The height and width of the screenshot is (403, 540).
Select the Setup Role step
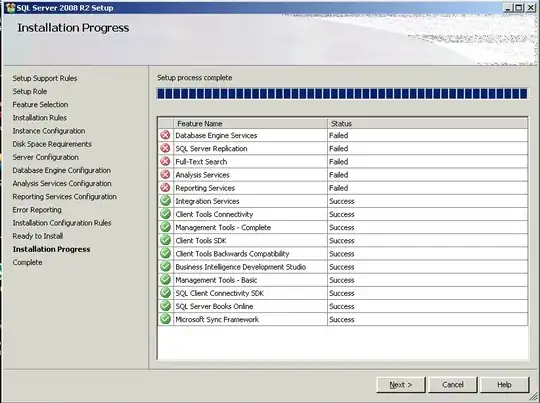[x=30, y=91]
